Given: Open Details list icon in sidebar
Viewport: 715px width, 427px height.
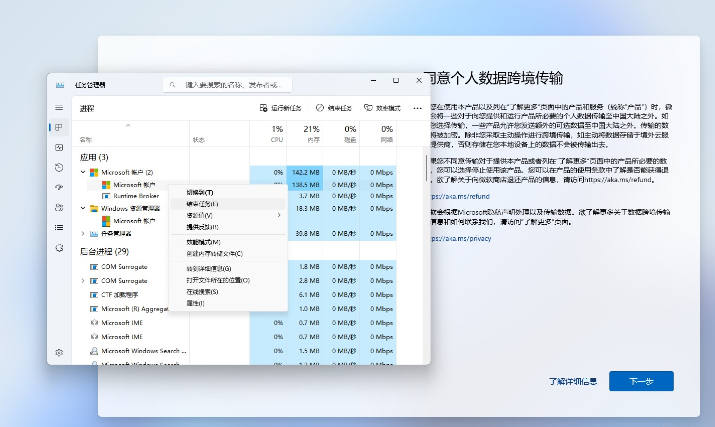Looking at the screenshot, I should tap(59, 227).
